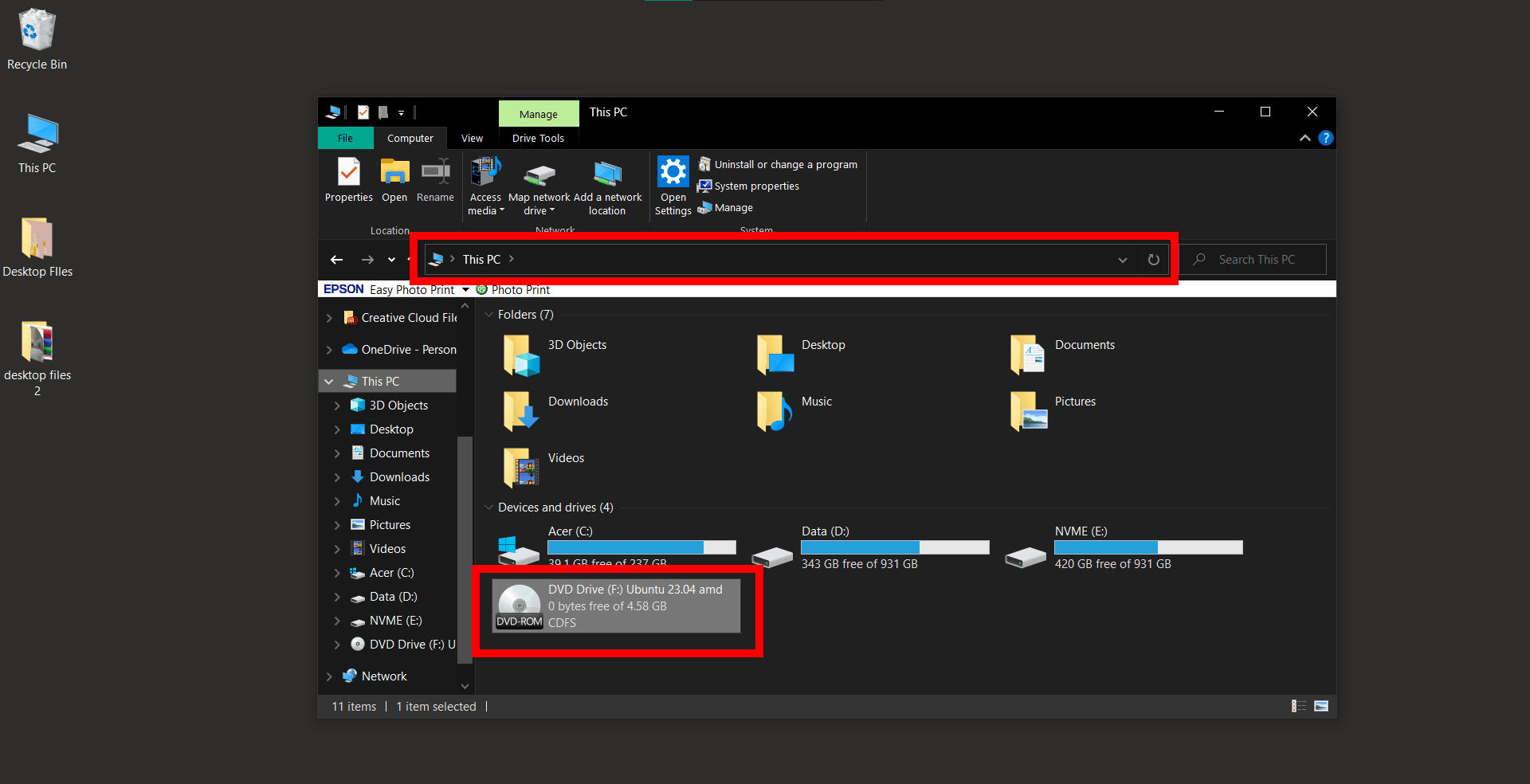Expand the Network node in the sidebar
1530x784 pixels.
pyautogui.click(x=329, y=676)
